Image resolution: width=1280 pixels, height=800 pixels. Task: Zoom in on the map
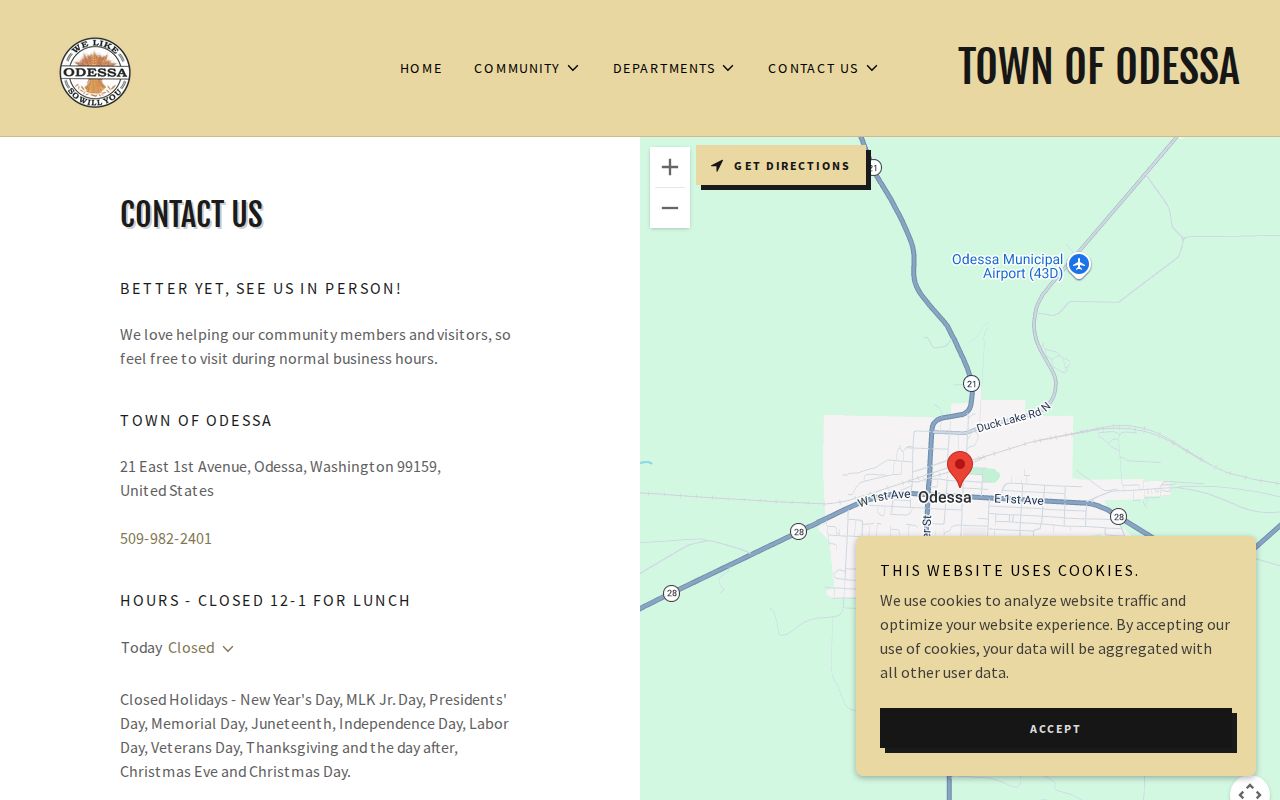(670, 167)
